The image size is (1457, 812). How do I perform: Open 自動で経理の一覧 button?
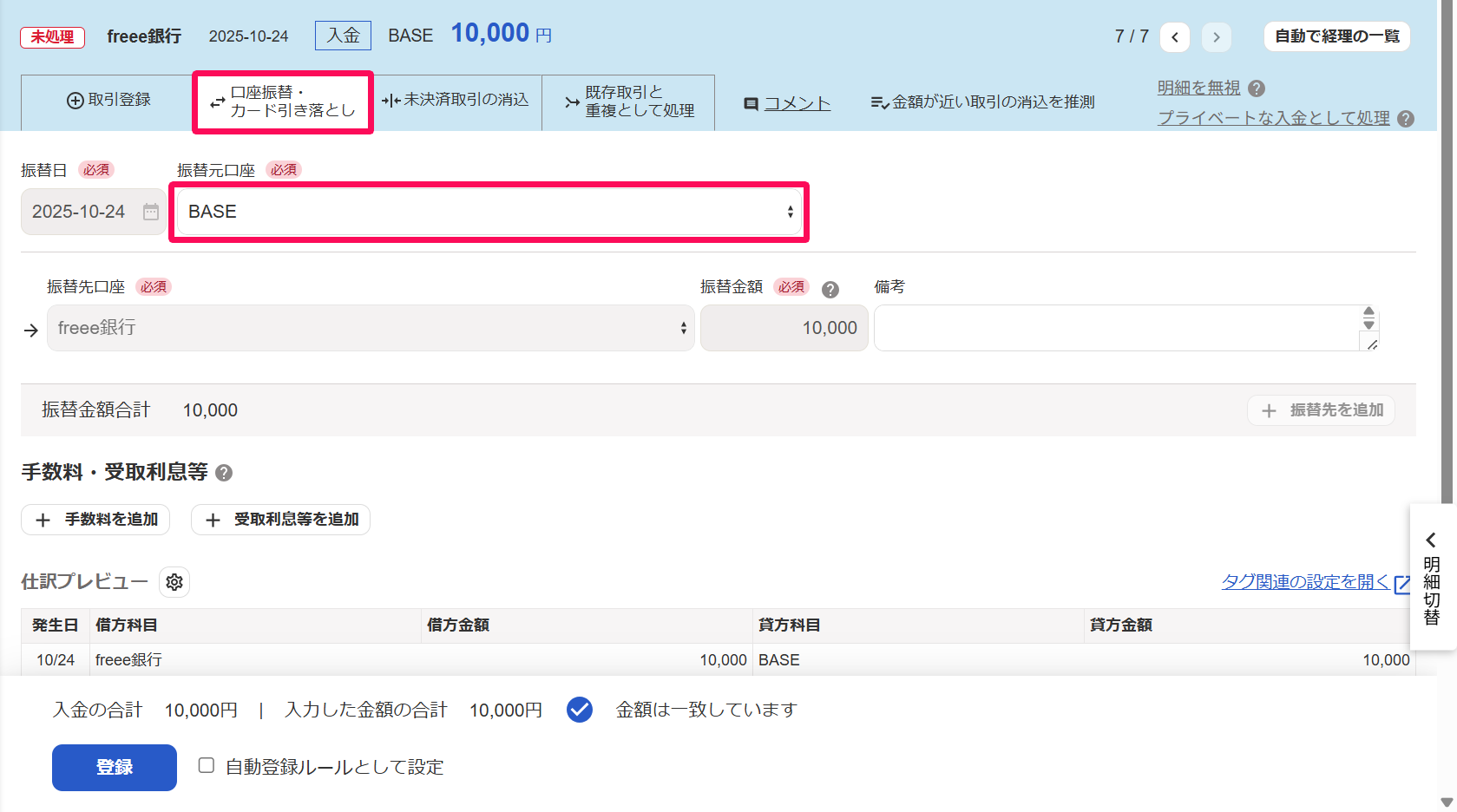tap(1337, 36)
